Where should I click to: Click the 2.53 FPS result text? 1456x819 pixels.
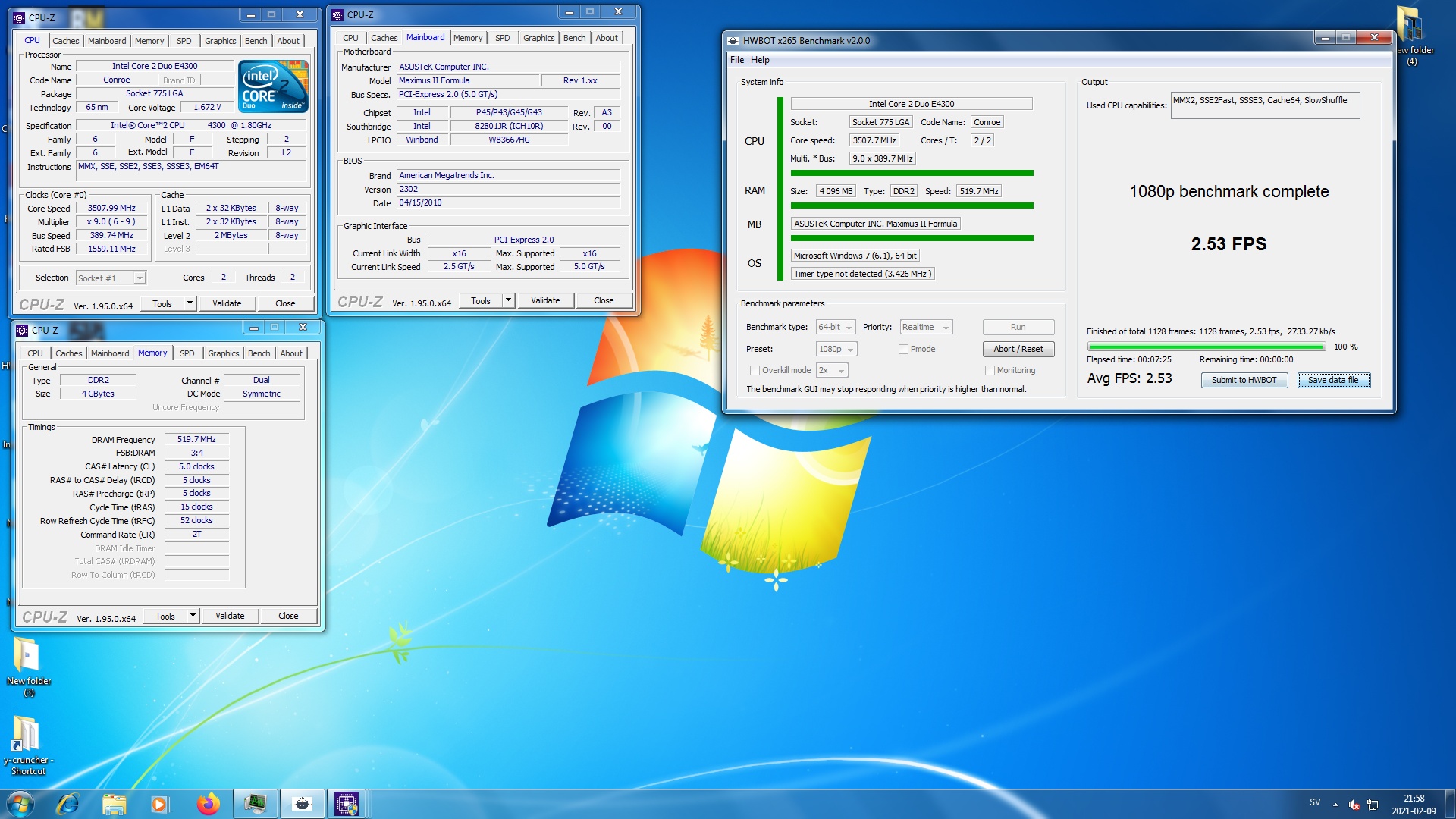1228,244
